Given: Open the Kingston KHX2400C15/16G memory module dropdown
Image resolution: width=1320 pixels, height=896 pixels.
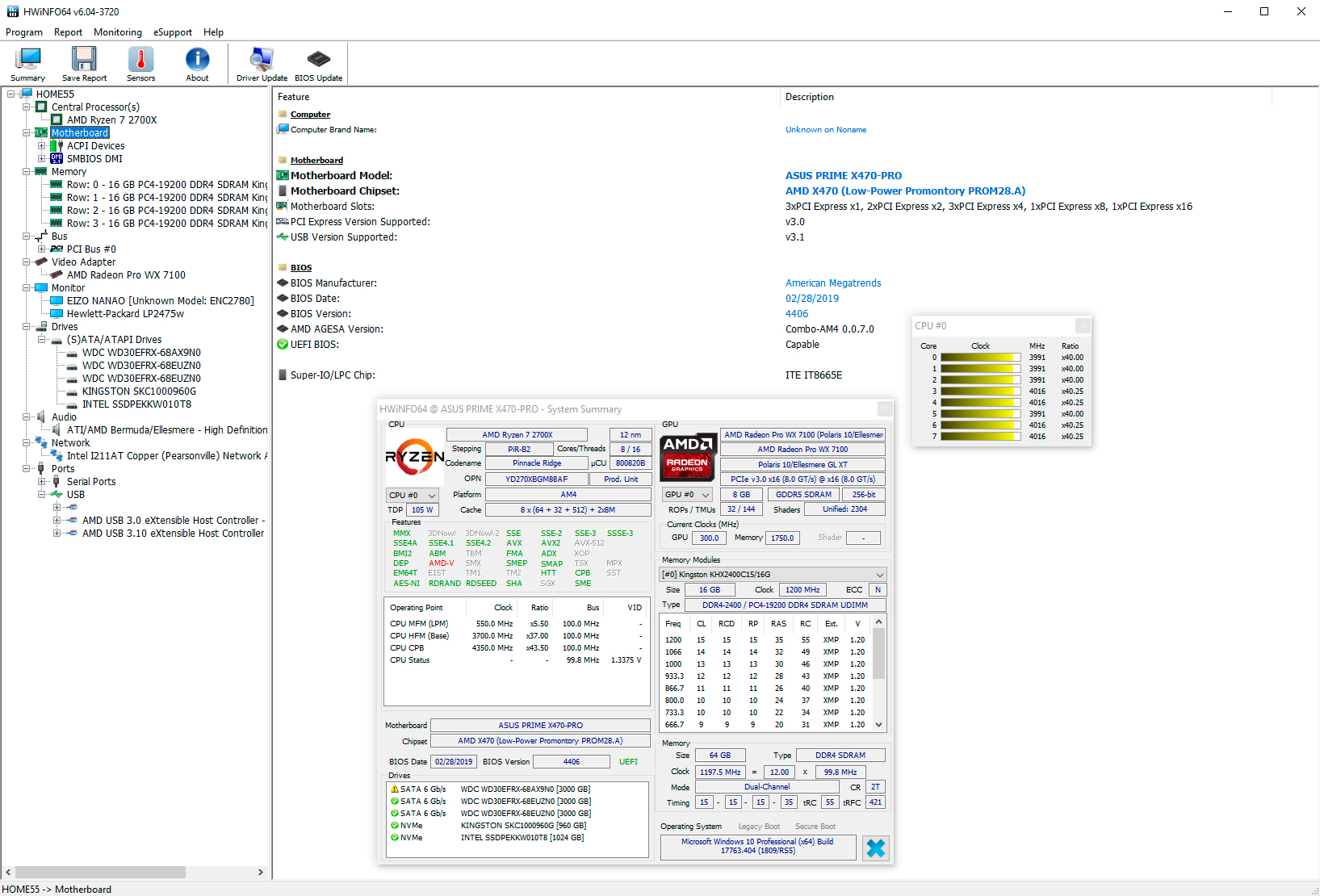Looking at the screenshot, I should 773,575.
